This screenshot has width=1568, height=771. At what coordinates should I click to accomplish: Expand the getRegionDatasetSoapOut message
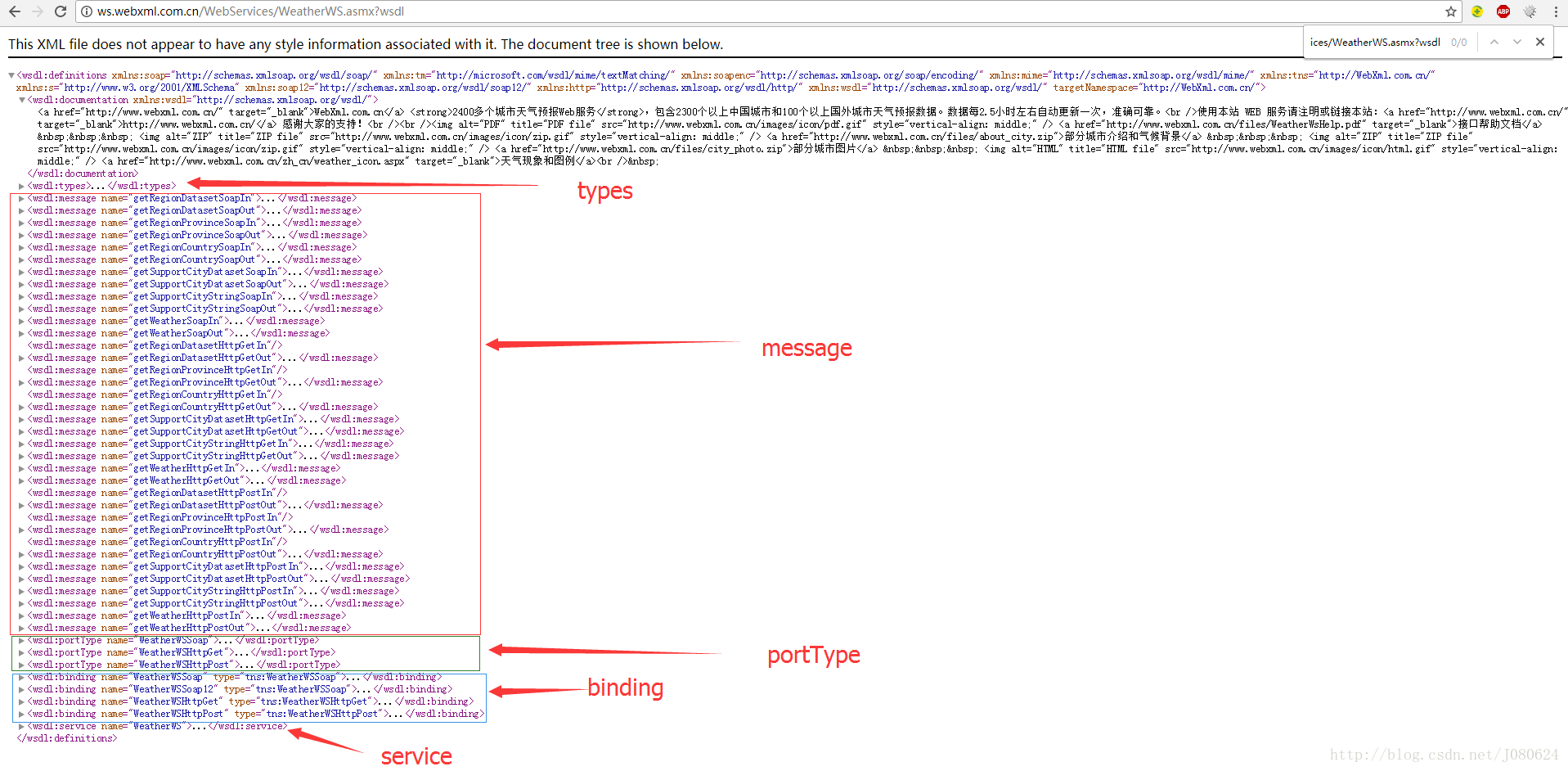coord(22,210)
